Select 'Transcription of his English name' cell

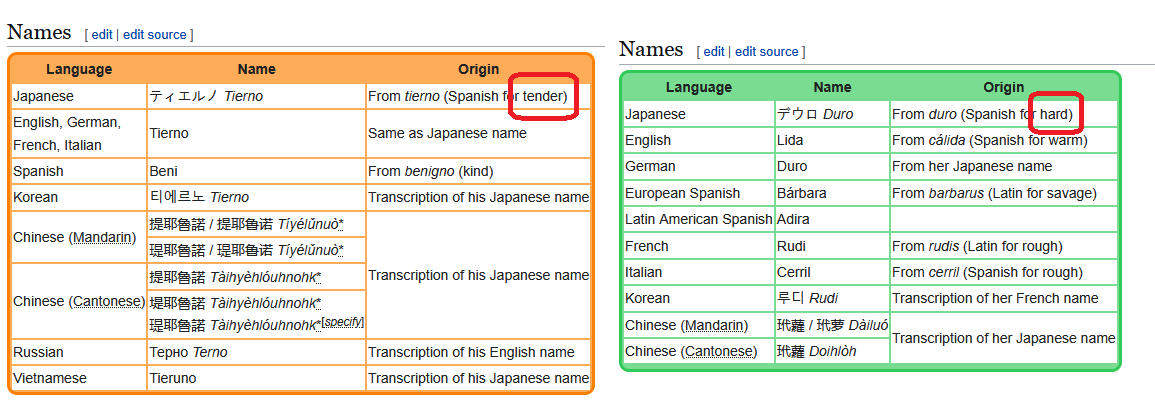point(479,352)
